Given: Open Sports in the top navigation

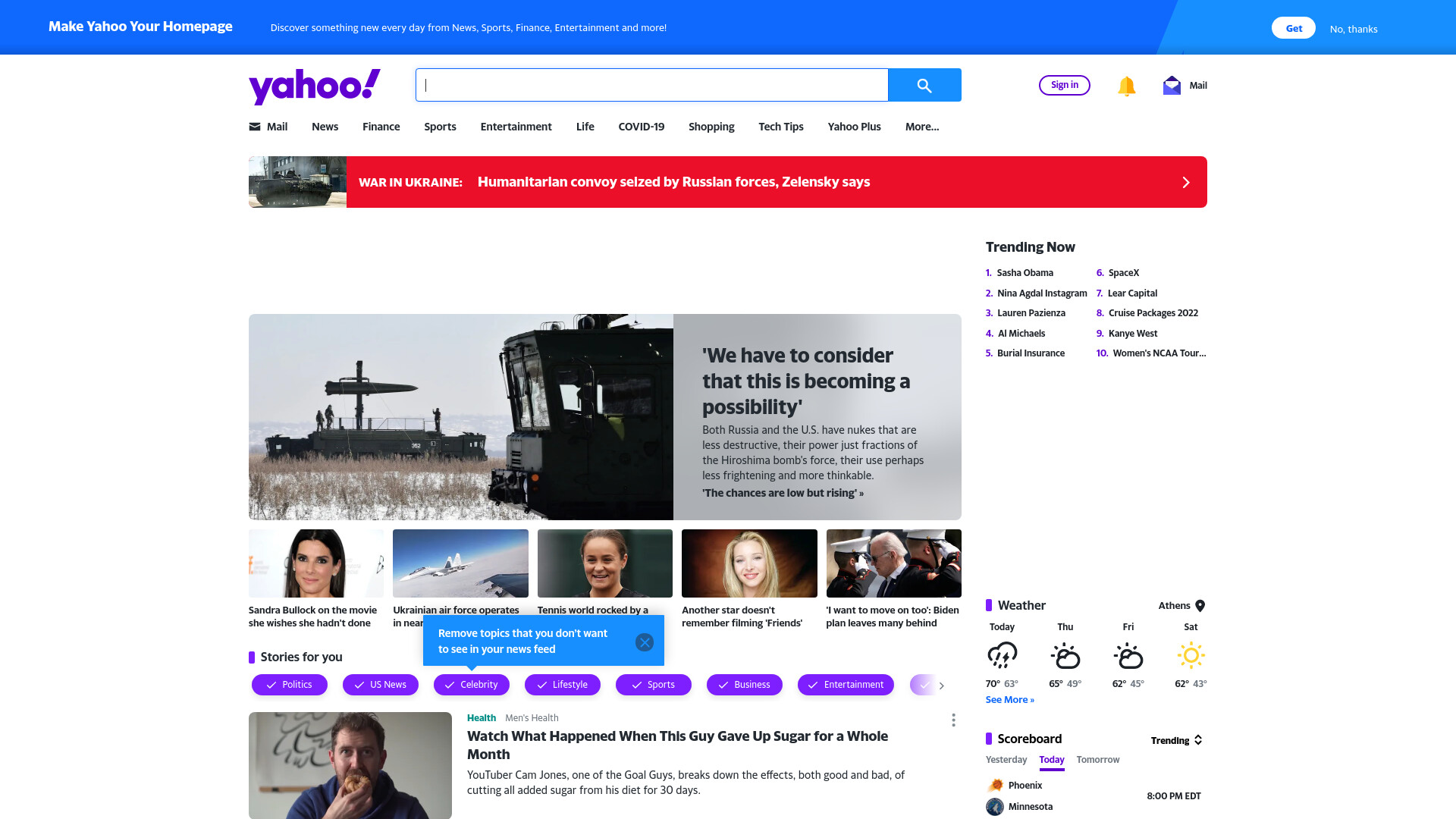Looking at the screenshot, I should (440, 127).
